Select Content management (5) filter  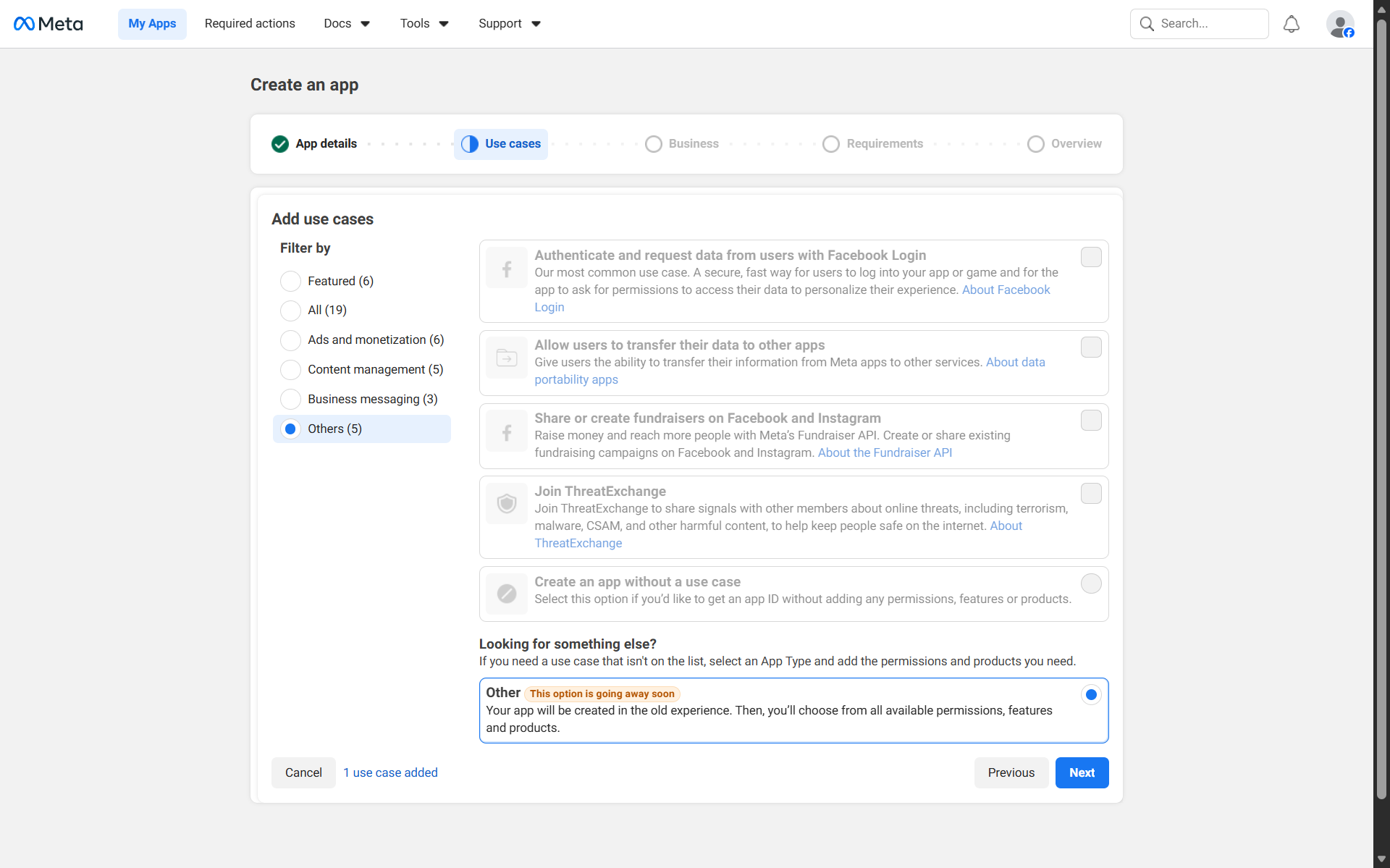click(290, 369)
